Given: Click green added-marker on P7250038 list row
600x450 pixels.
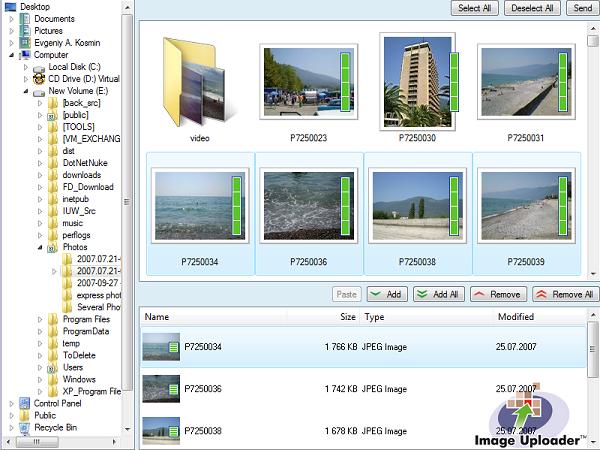Looking at the screenshot, I should [x=174, y=431].
